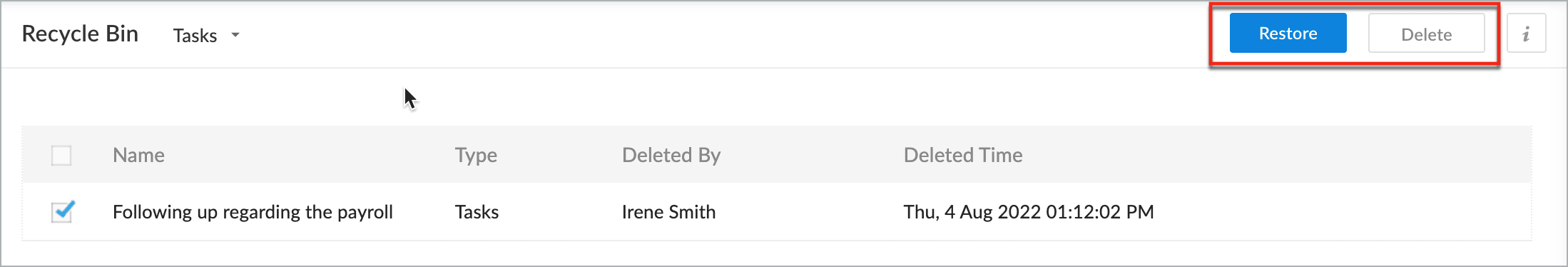Sort by the Type column header
Viewport: 1568px width, 267px height.
[x=476, y=155]
